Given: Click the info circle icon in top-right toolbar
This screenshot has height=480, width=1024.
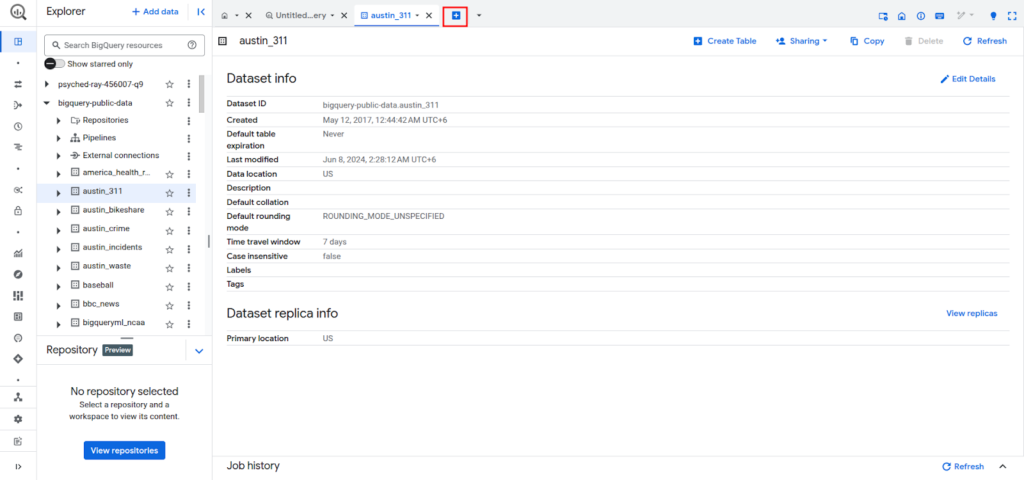Looking at the screenshot, I should [921, 16].
